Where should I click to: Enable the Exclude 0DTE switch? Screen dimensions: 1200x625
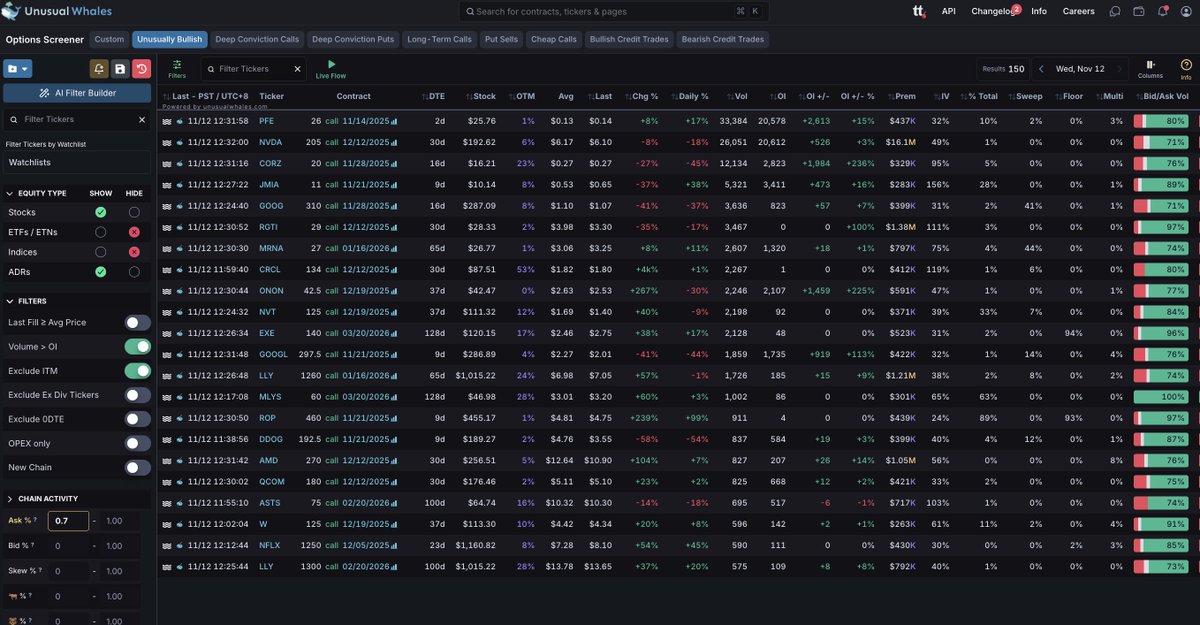(137, 419)
